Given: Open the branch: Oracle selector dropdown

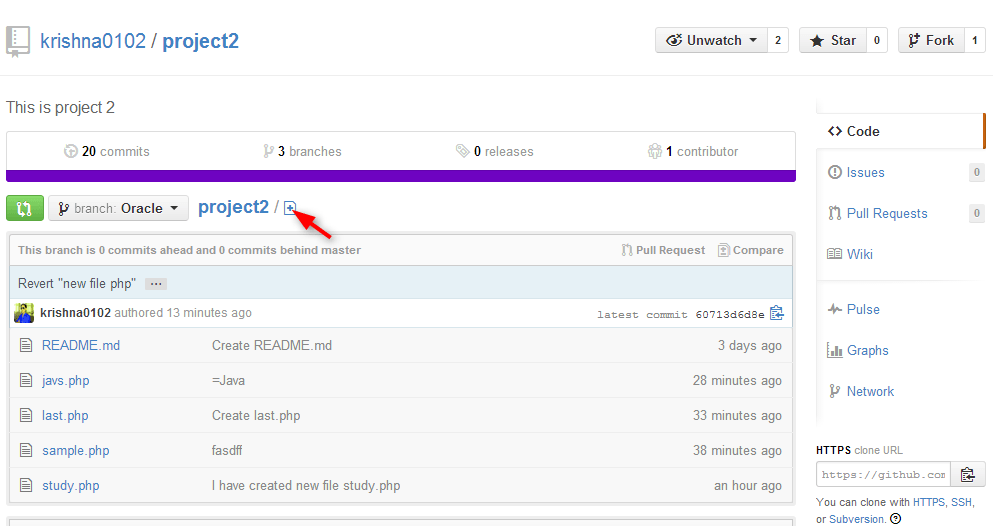Looking at the screenshot, I should coord(118,208).
